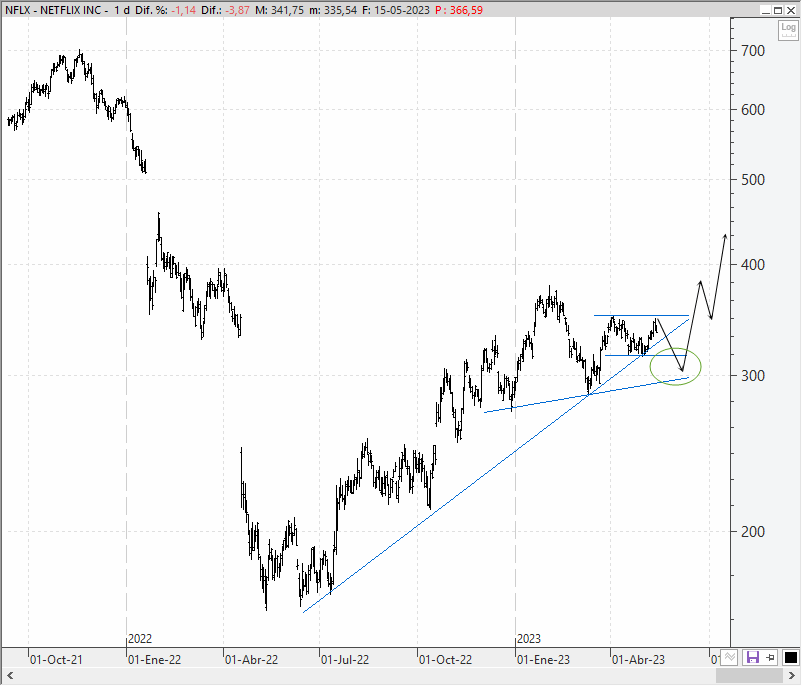
Task: Click the purple save diskette icon
Action: pyautogui.click(x=752, y=657)
